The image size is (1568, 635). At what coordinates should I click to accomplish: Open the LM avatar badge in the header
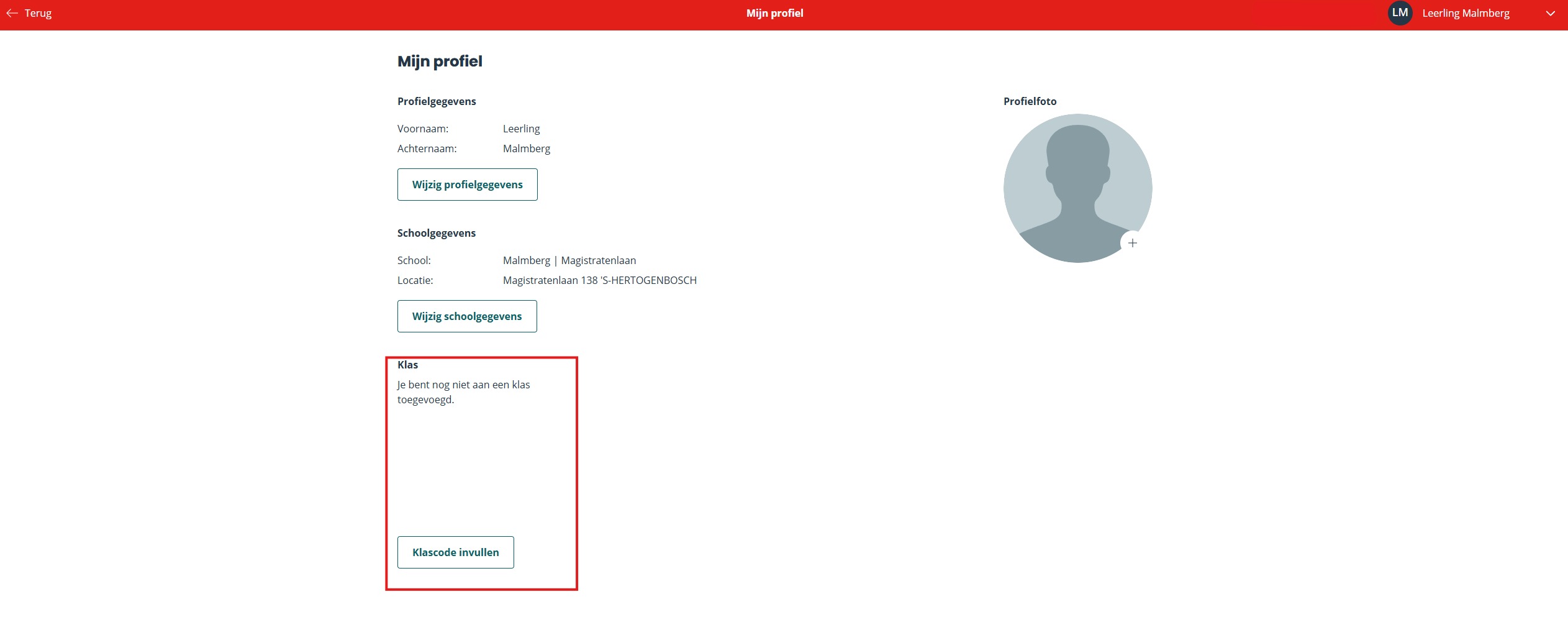[x=1400, y=13]
